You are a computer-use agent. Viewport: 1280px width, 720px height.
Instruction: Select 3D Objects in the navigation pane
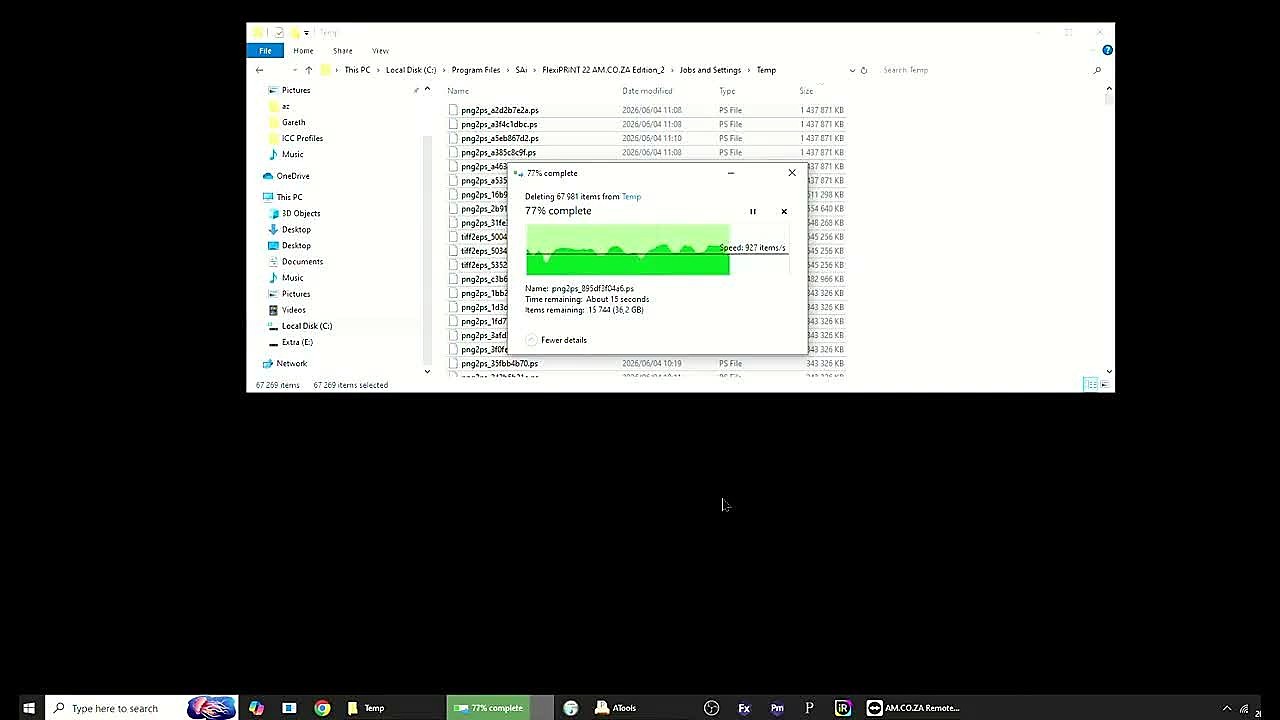[294, 213]
